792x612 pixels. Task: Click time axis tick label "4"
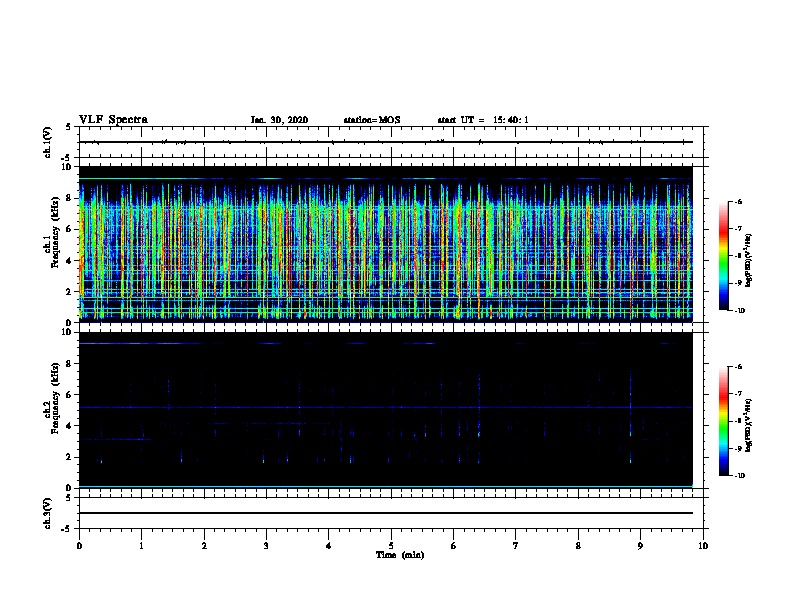329,546
